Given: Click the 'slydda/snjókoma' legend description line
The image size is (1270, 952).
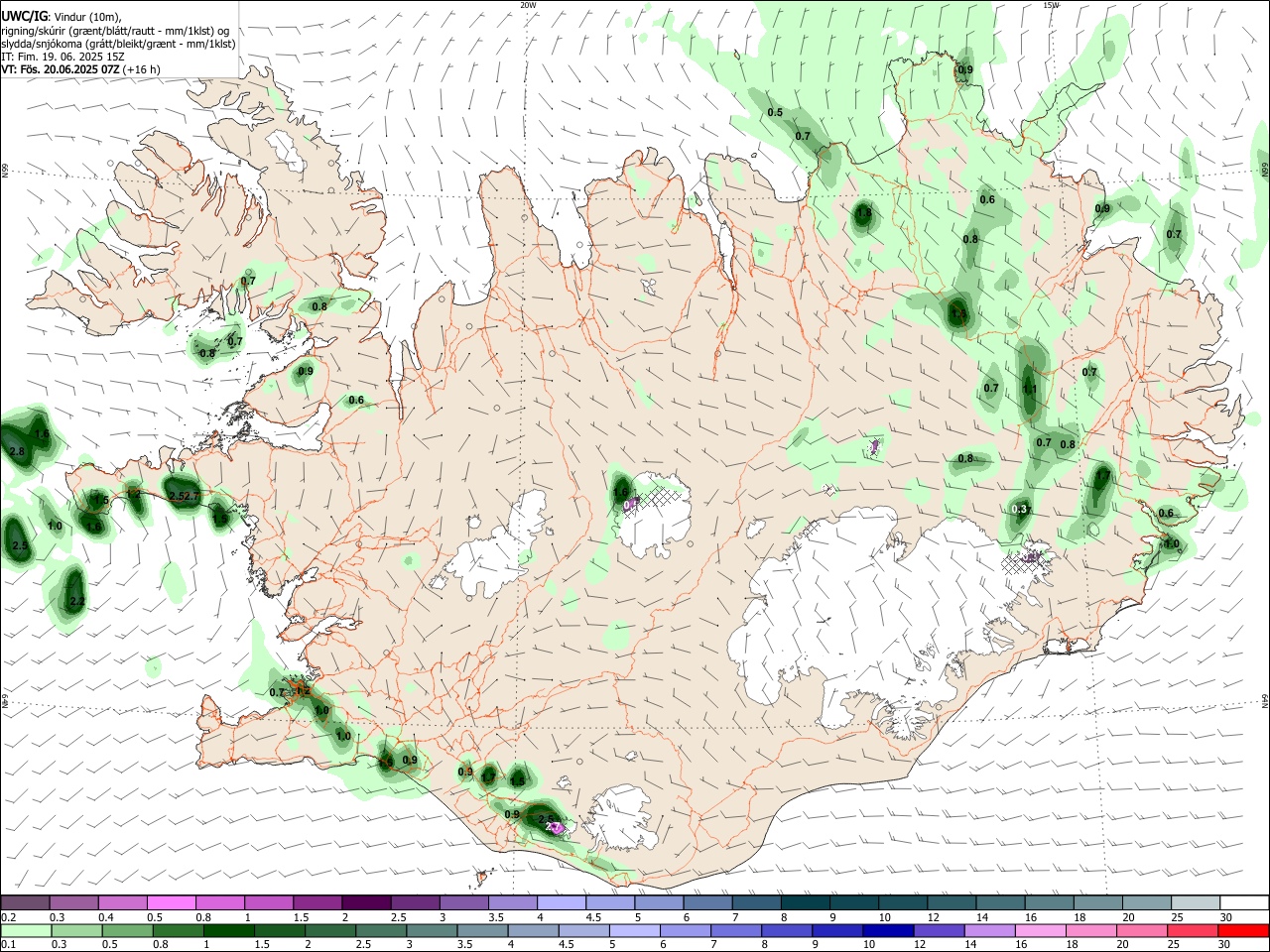Looking at the screenshot, I should [x=118, y=44].
